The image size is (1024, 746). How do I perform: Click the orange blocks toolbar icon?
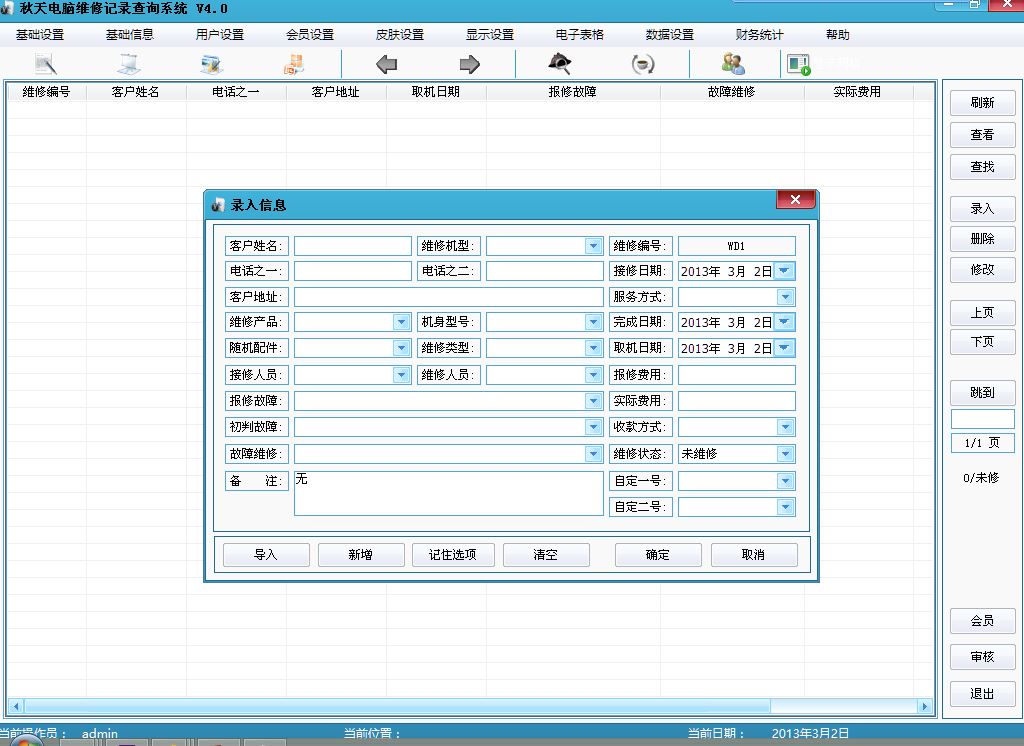click(294, 65)
